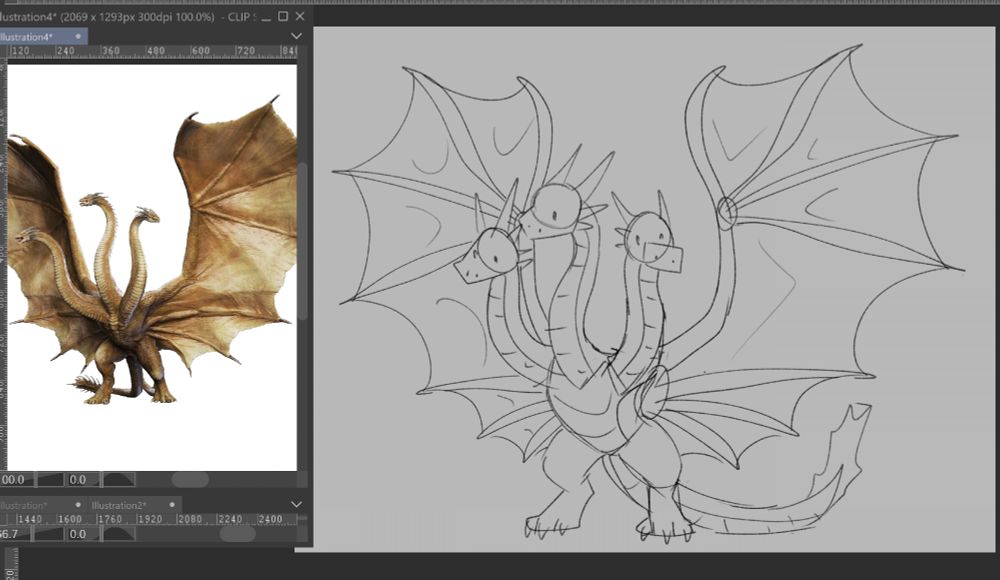
Task: Click the zoom percentage field showing 100.0
Action: pyautogui.click(x=14, y=479)
